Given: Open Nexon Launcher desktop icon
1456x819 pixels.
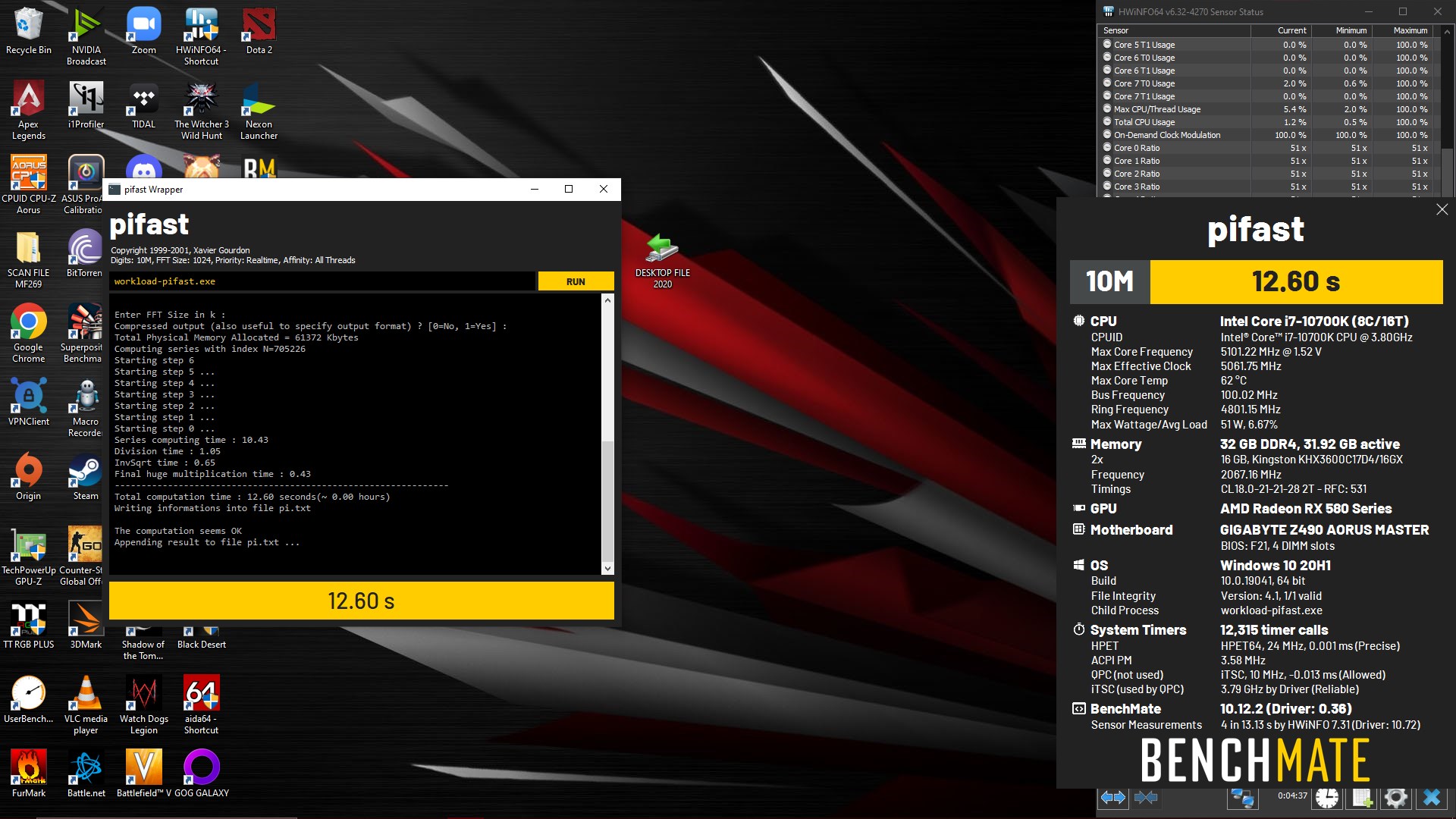Looking at the screenshot, I should tap(259, 111).
